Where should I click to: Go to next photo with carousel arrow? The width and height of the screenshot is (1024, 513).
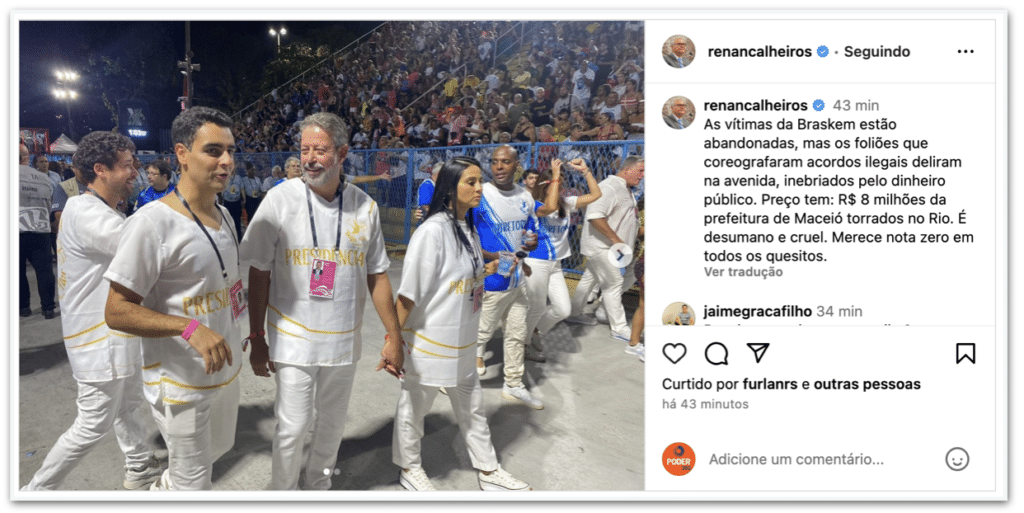click(x=620, y=256)
